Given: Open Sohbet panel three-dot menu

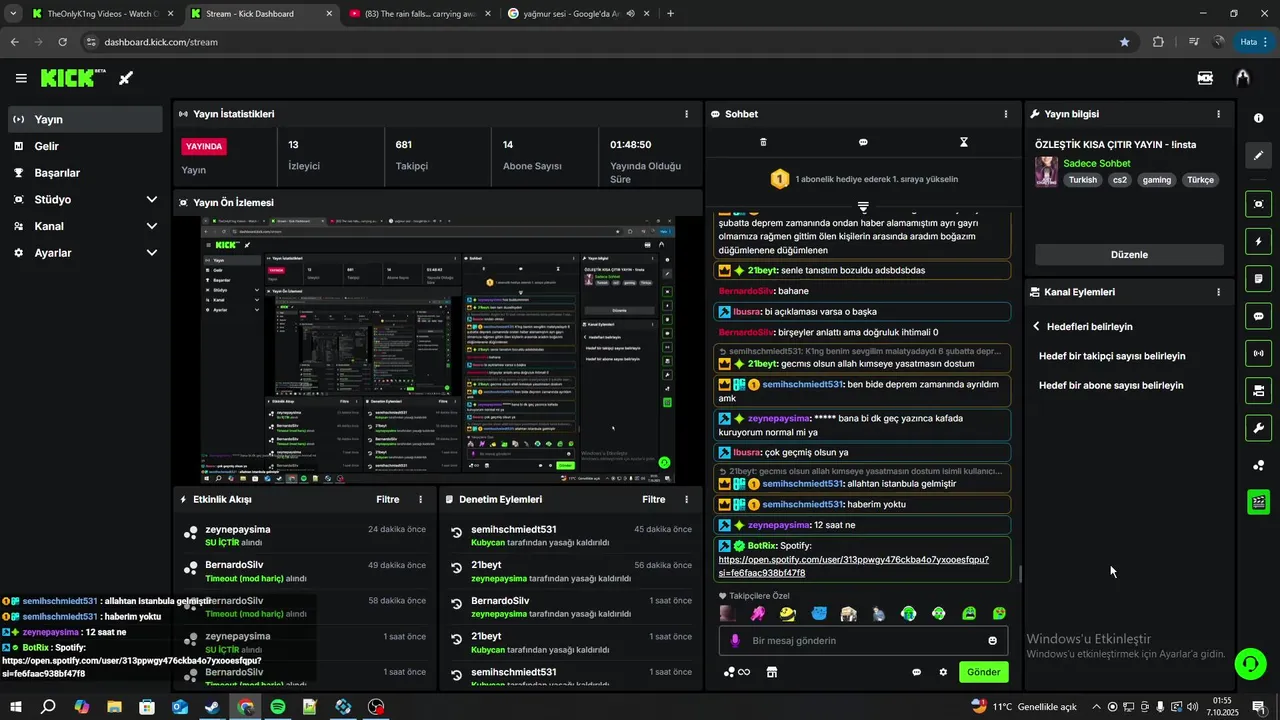Looking at the screenshot, I should pos(1006,114).
